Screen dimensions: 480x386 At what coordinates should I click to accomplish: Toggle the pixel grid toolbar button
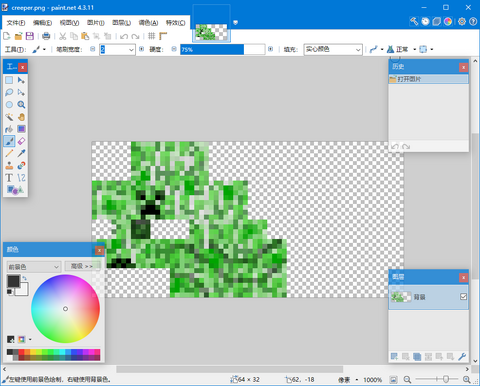point(152,36)
